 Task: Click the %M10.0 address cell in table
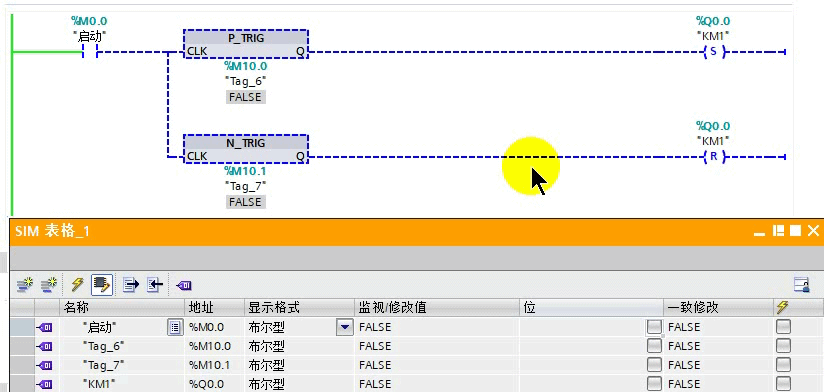tap(214, 346)
